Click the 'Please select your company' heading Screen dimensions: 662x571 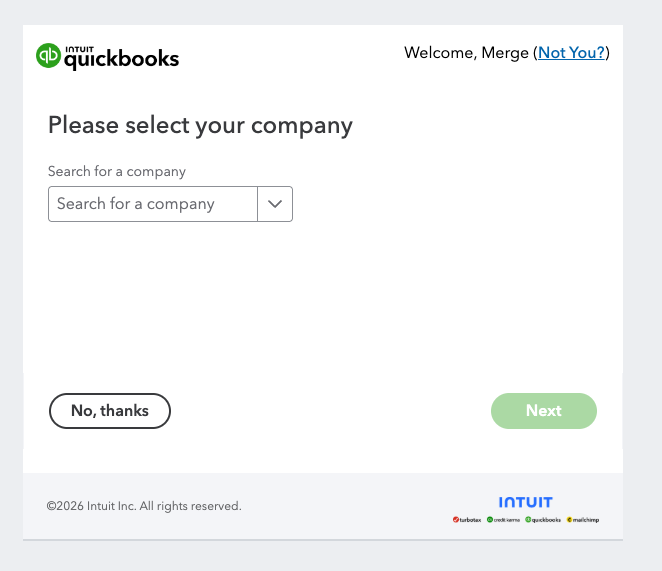[x=200, y=126]
